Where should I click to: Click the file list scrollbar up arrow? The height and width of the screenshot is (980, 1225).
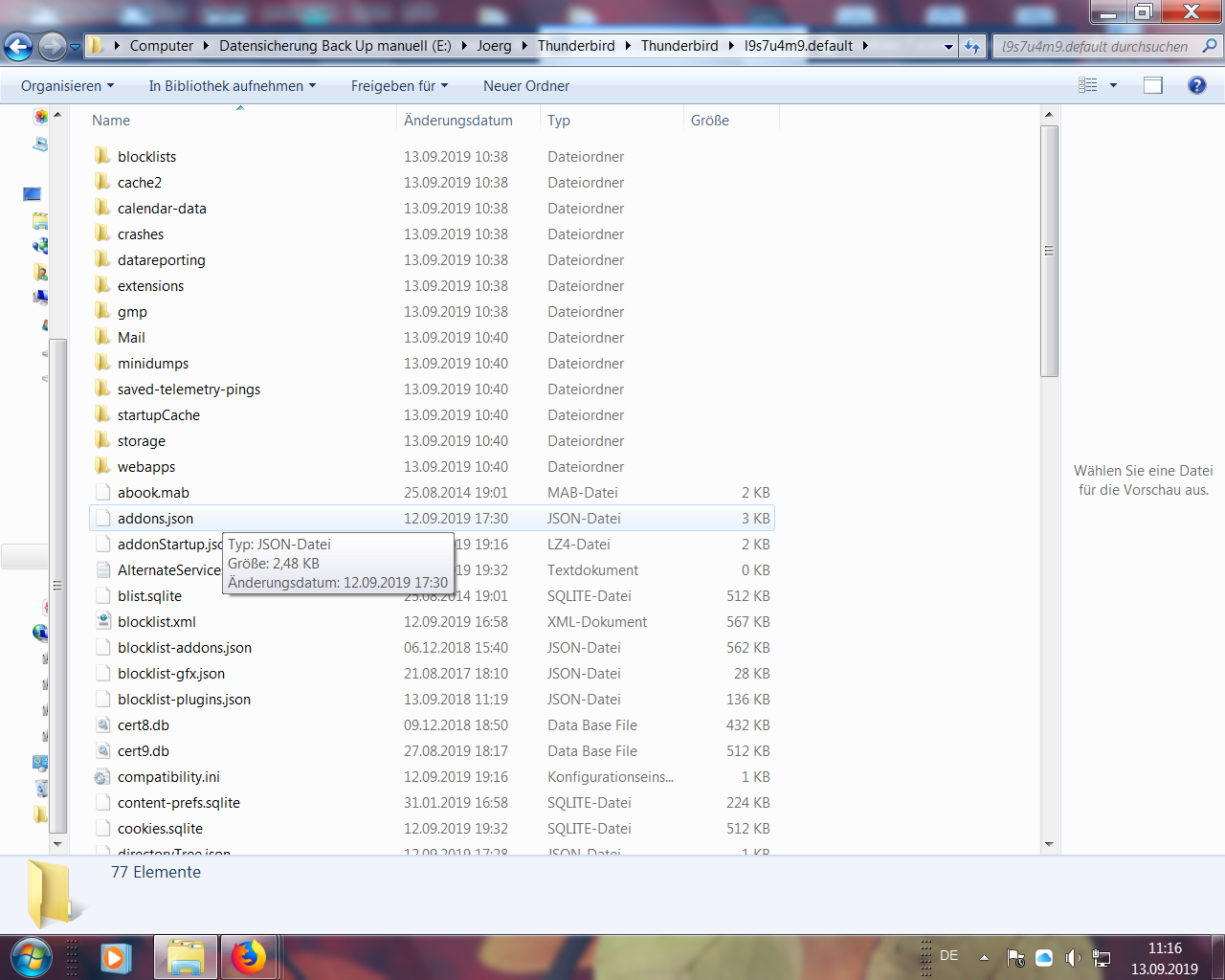1049,115
